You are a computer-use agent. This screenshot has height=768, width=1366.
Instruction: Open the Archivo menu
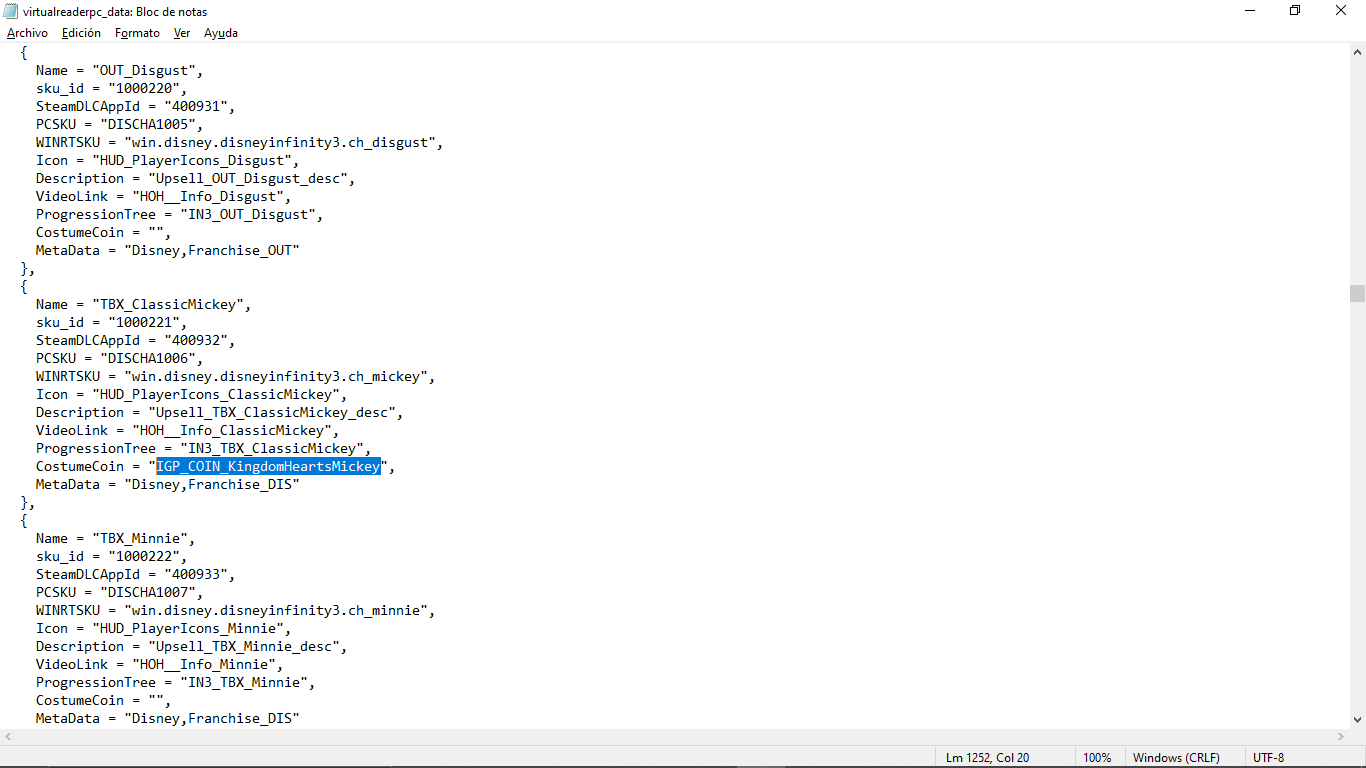coord(27,33)
